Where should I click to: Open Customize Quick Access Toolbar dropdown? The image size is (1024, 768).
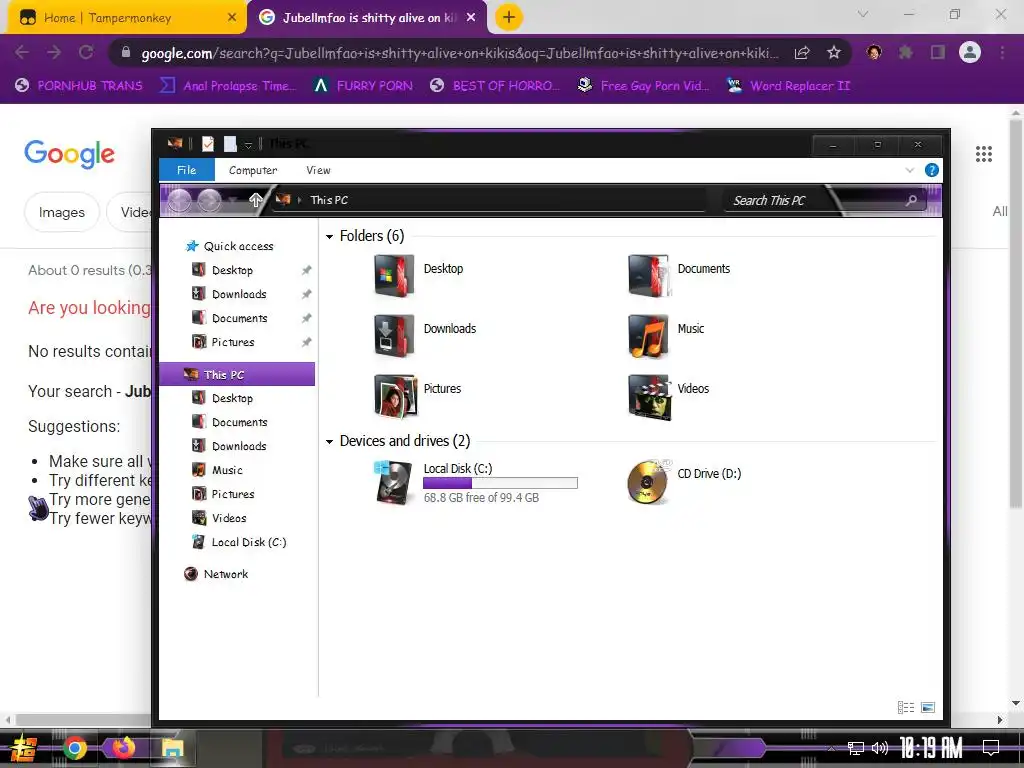coord(248,144)
